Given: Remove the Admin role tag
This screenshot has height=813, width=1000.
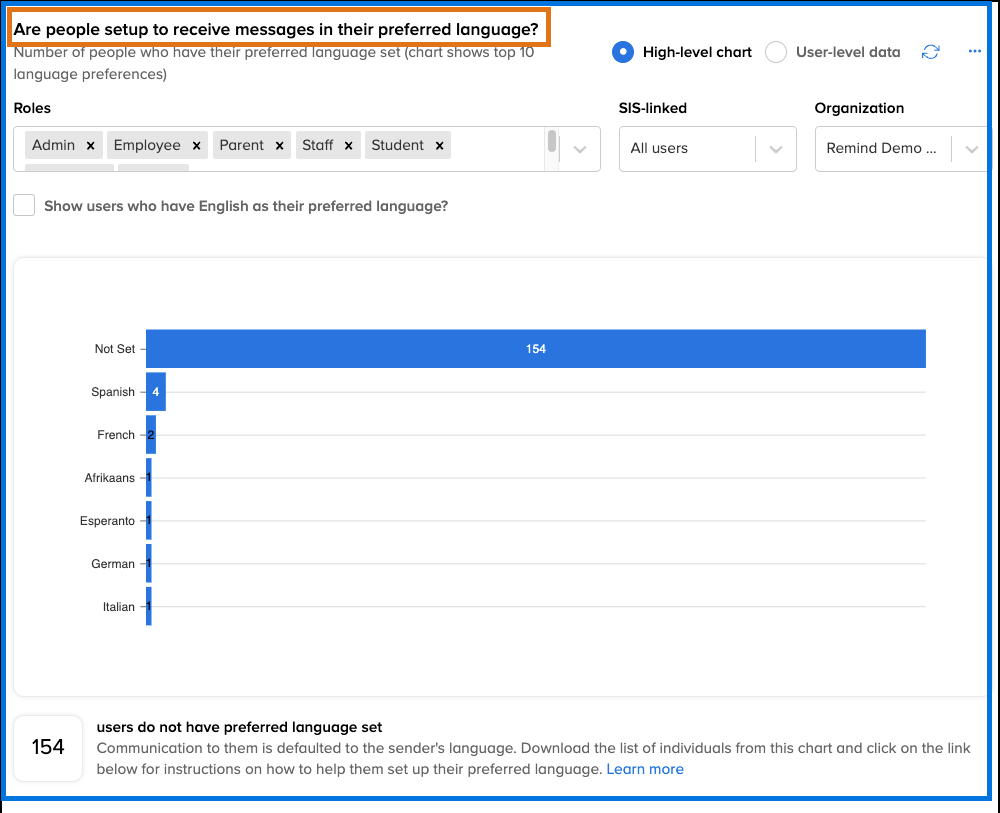Looking at the screenshot, I should pos(90,146).
